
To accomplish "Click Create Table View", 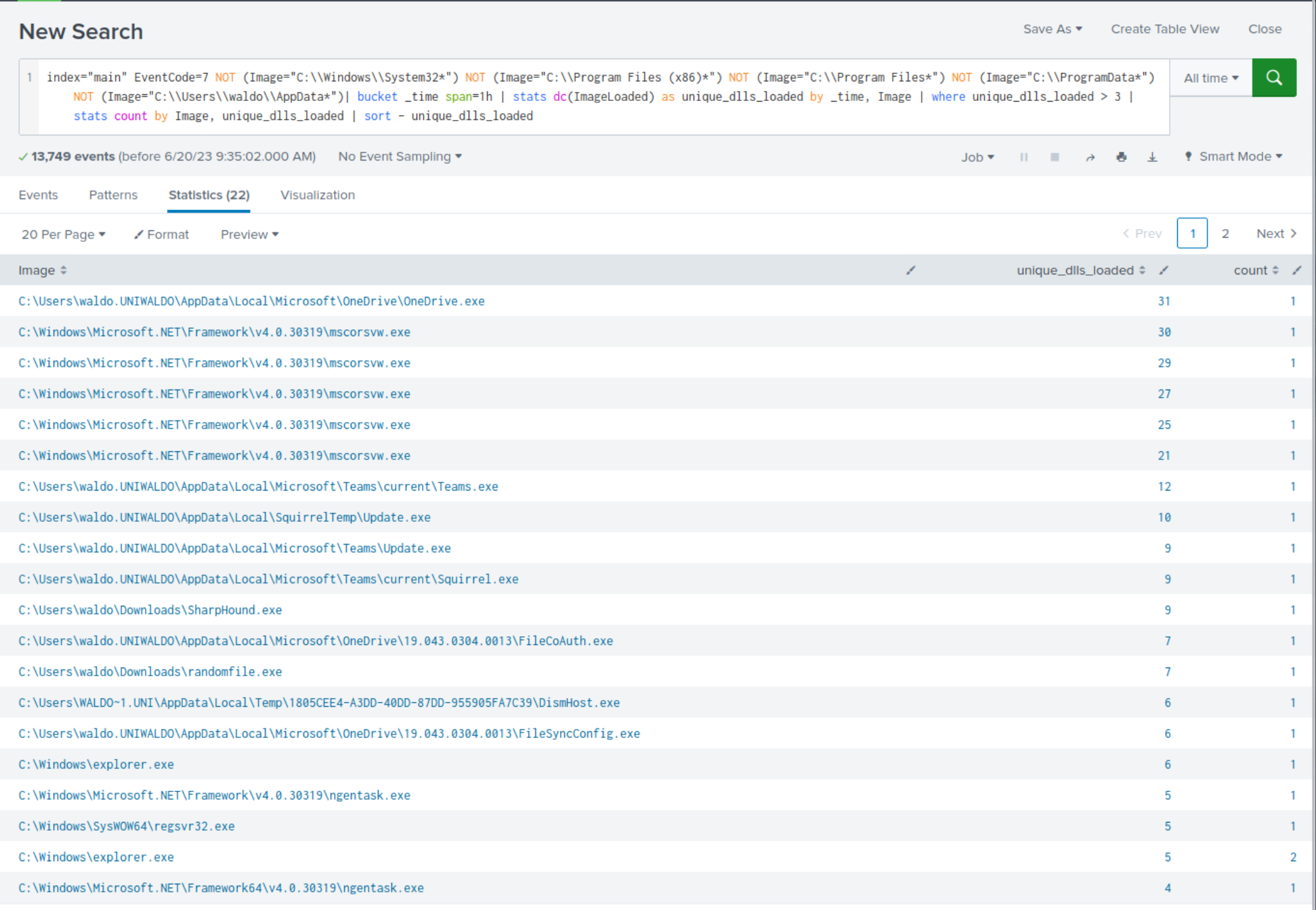I will pos(1164,29).
